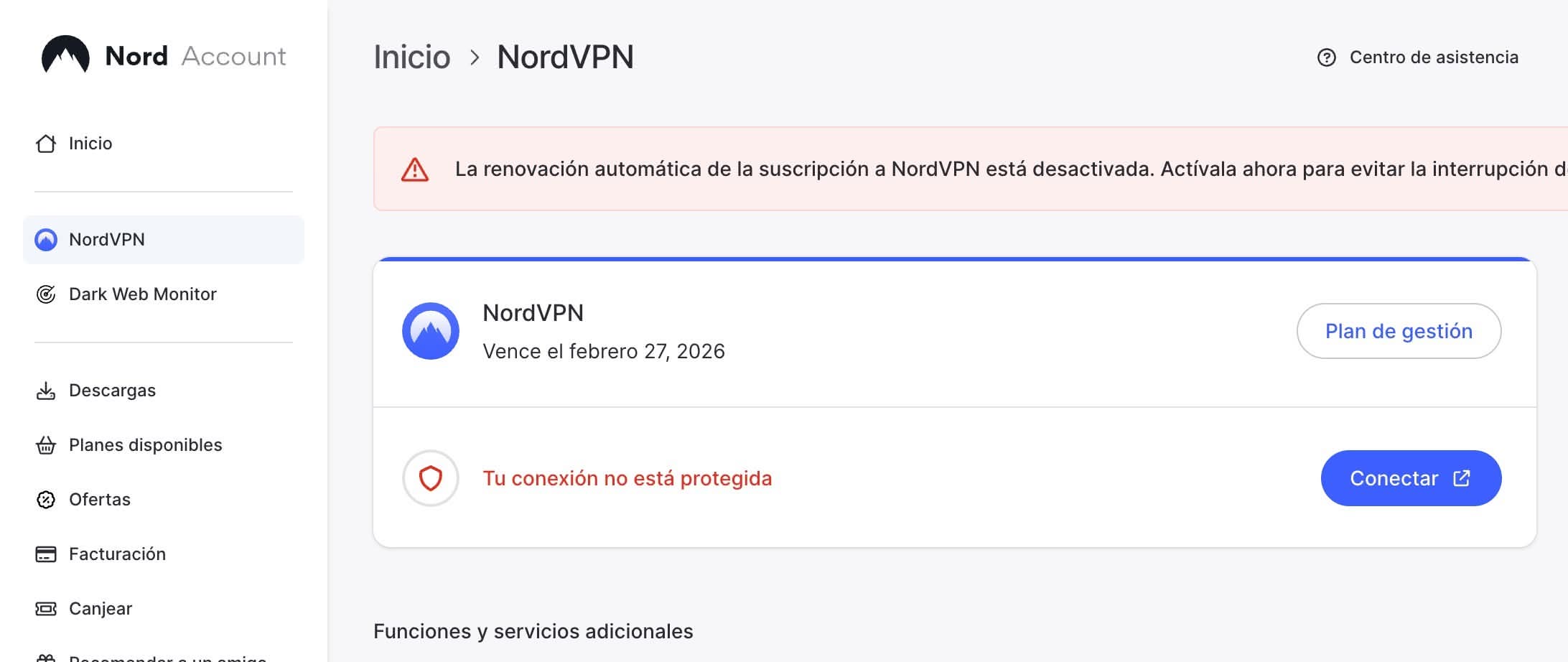Viewport: 1568px width, 662px height.
Task: Click the Canjear ticket icon
Action: coord(46,609)
